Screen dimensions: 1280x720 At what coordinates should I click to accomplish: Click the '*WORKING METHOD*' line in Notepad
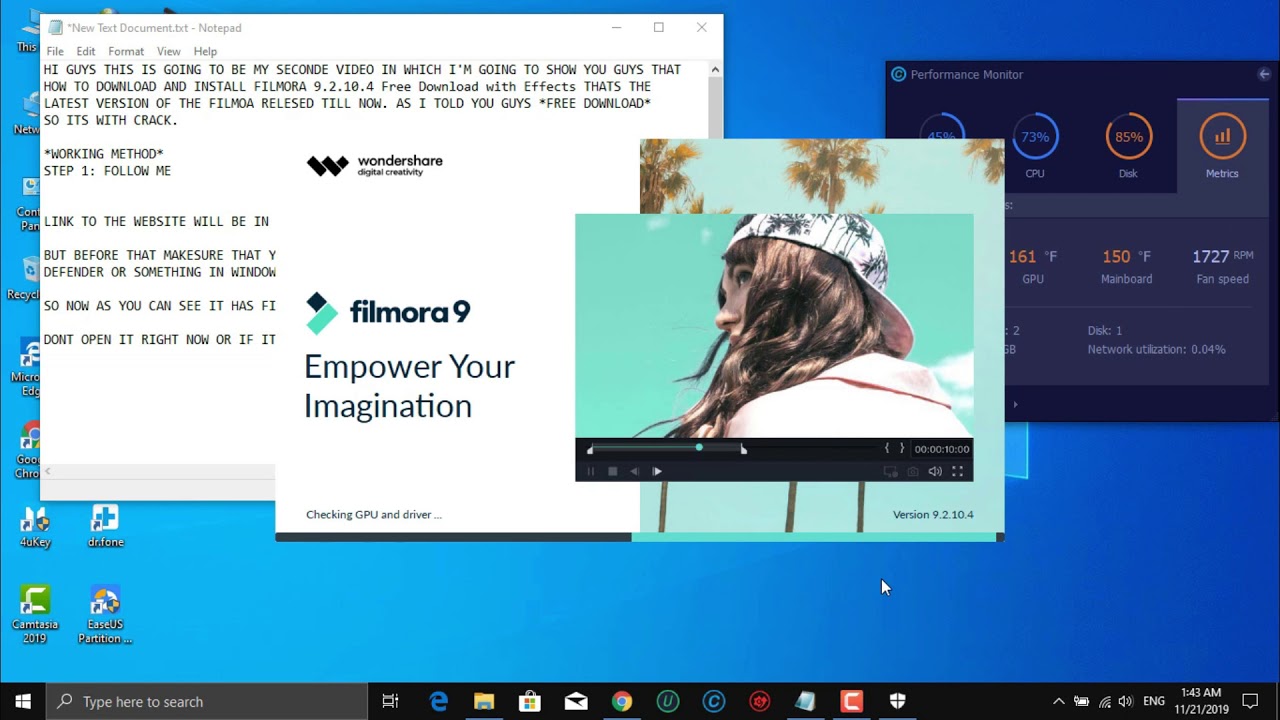[x=103, y=154]
